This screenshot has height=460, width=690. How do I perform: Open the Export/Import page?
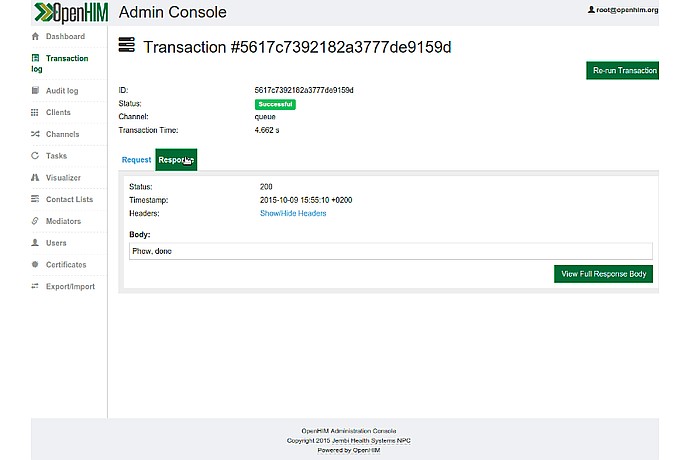(x=70, y=287)
